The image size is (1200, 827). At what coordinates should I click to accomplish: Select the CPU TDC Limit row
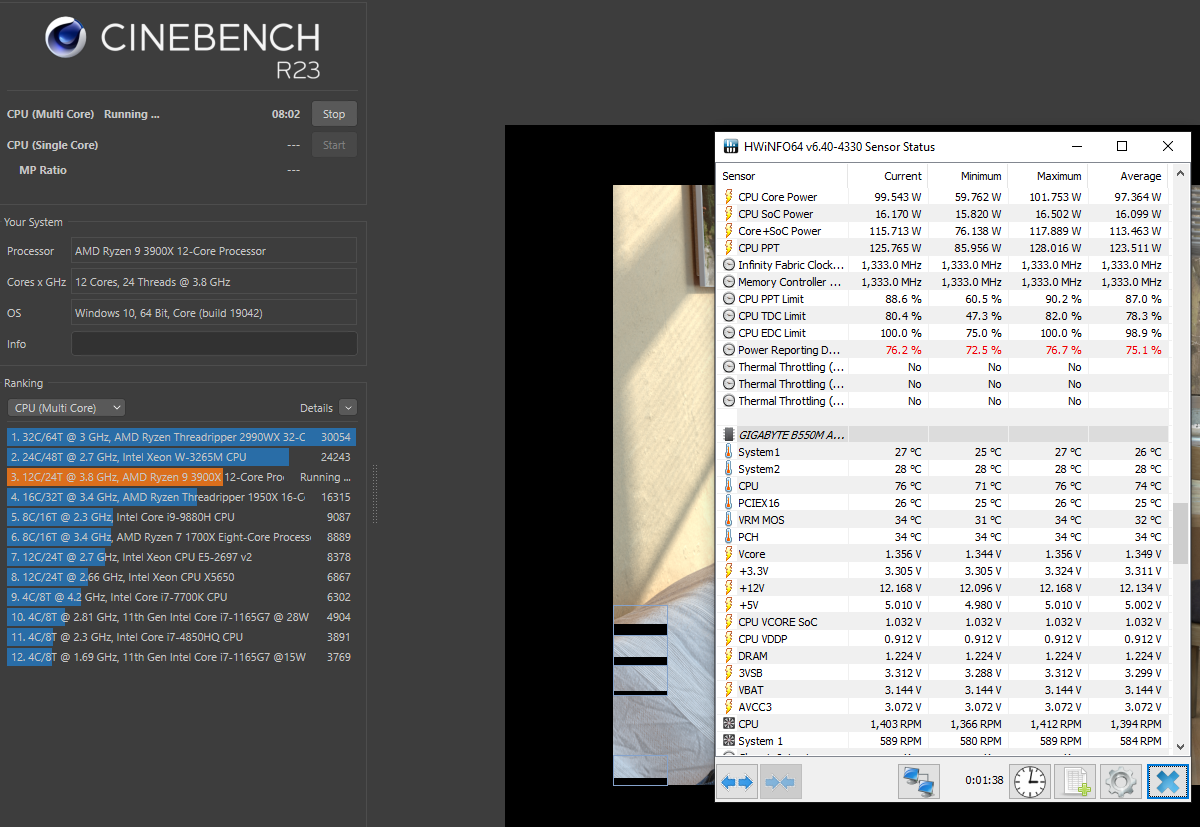(x=943, y=316)
